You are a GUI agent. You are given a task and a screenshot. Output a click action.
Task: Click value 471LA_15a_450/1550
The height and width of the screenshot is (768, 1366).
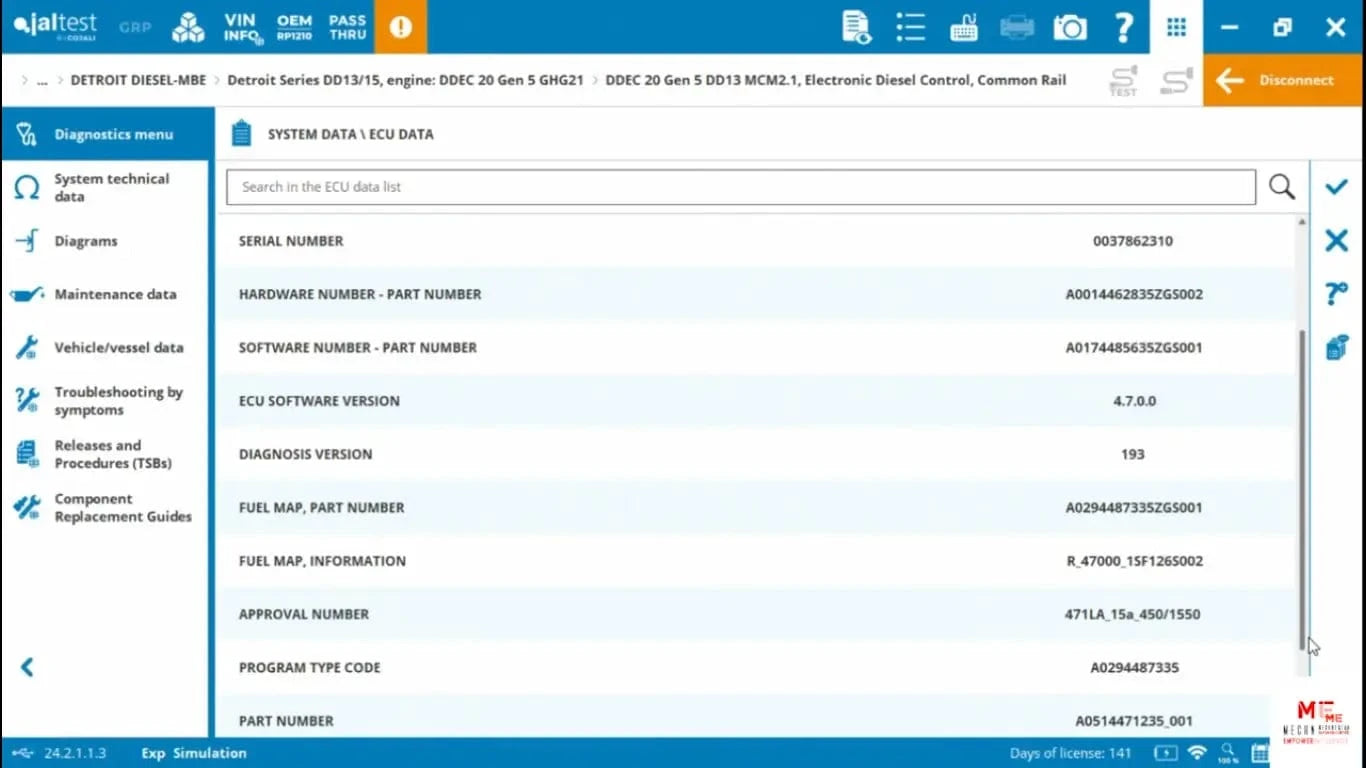(x=1132, y=614)
